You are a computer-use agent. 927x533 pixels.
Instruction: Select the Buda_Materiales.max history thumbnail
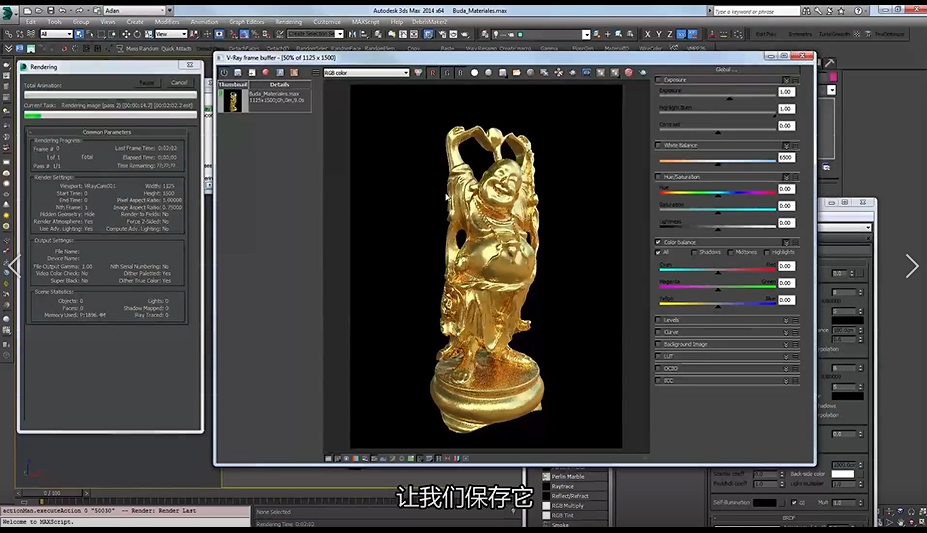[233, 101]
